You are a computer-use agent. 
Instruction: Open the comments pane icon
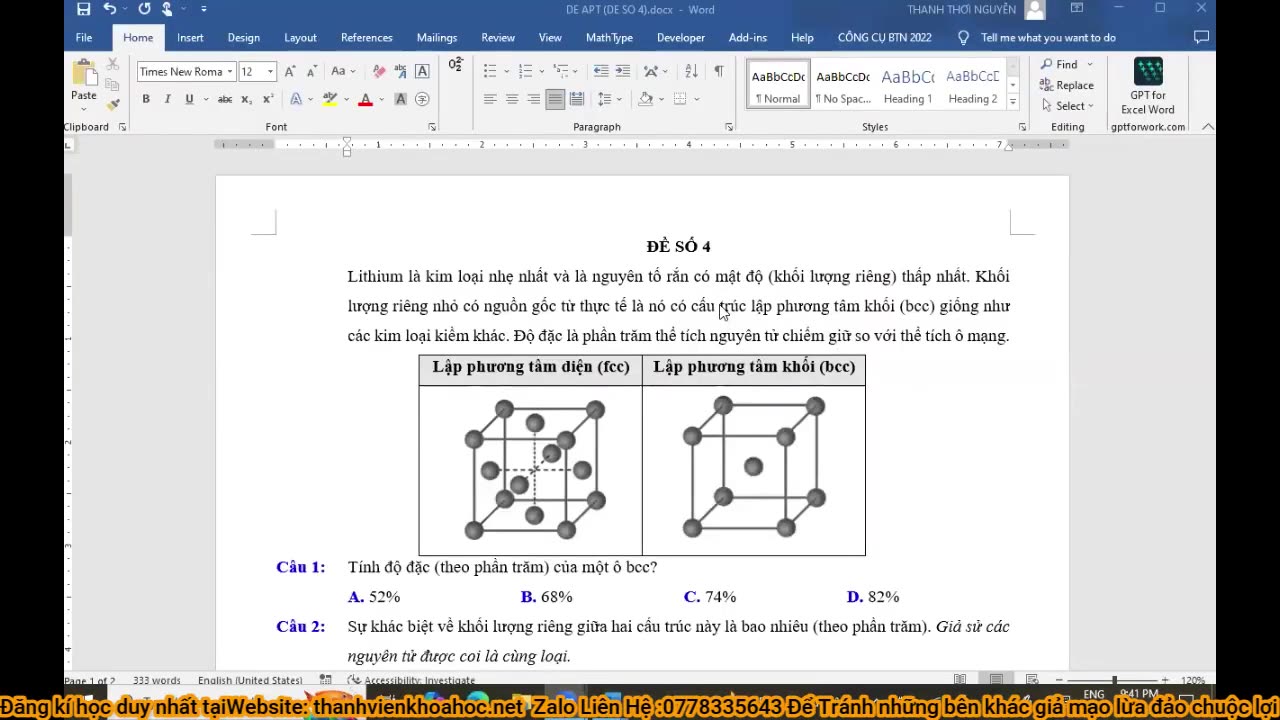coord(1201,37)
